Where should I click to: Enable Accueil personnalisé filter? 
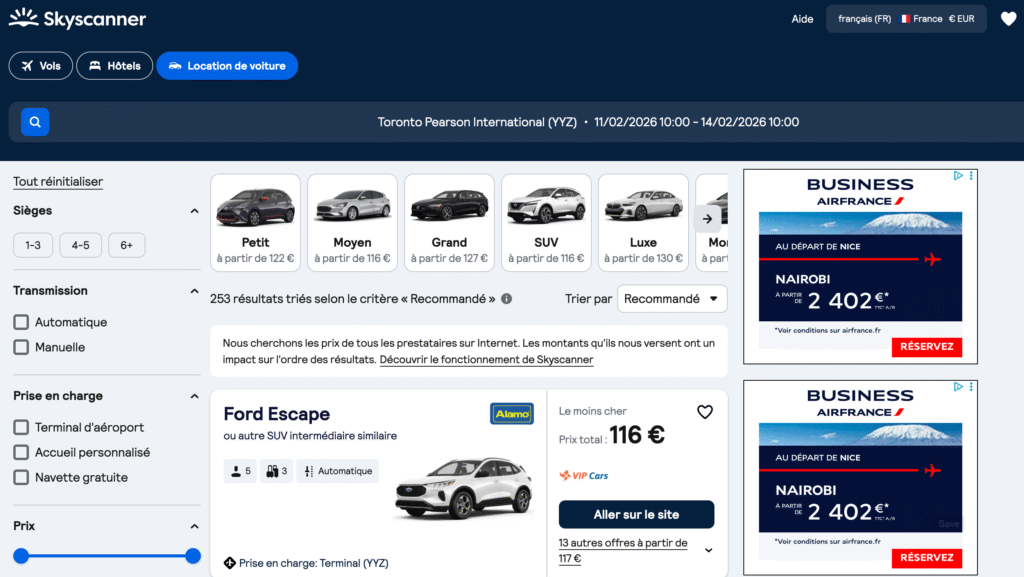[21, 452]
